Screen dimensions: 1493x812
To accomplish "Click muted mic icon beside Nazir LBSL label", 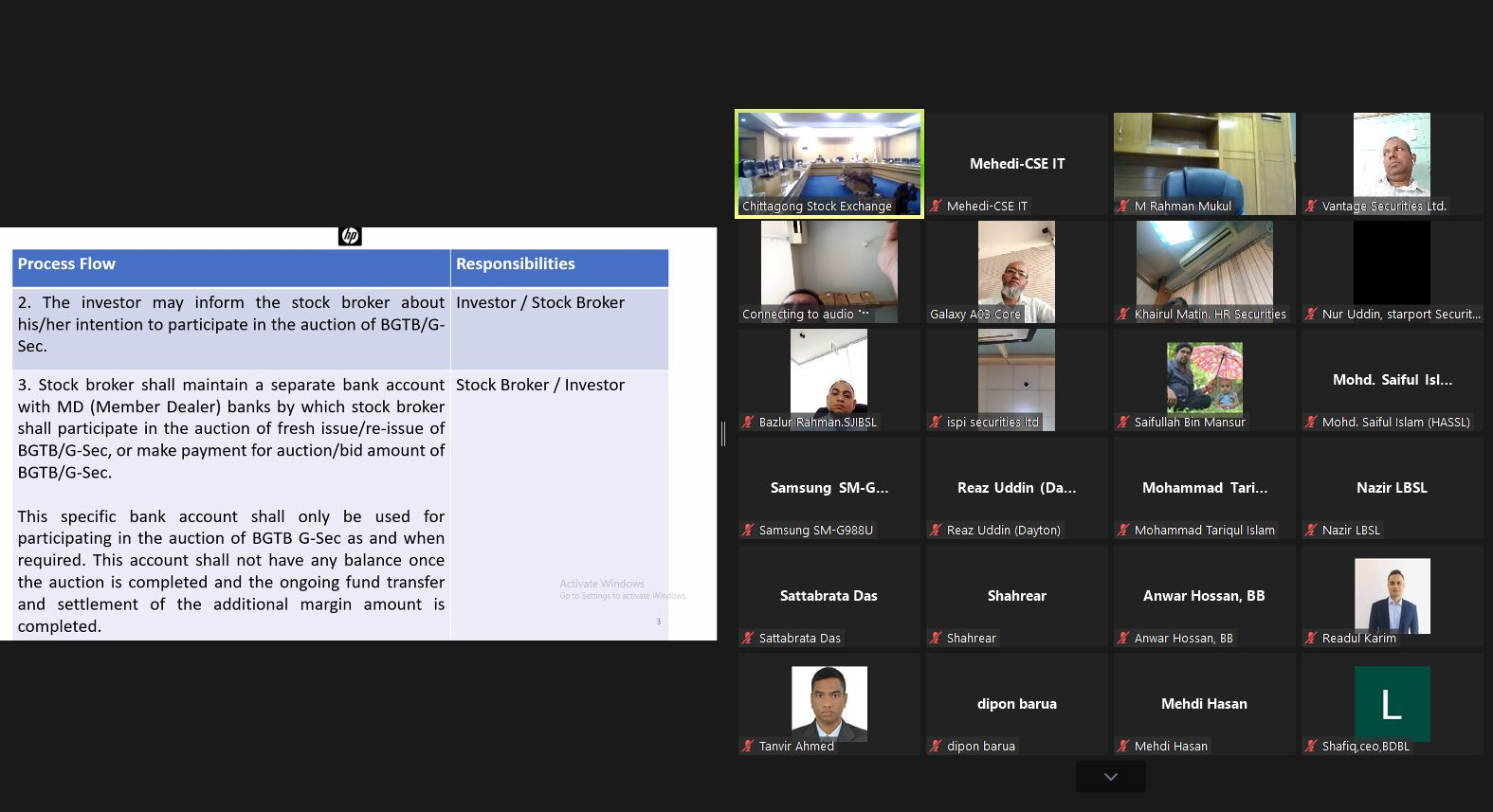I will tap(1312, 530).
